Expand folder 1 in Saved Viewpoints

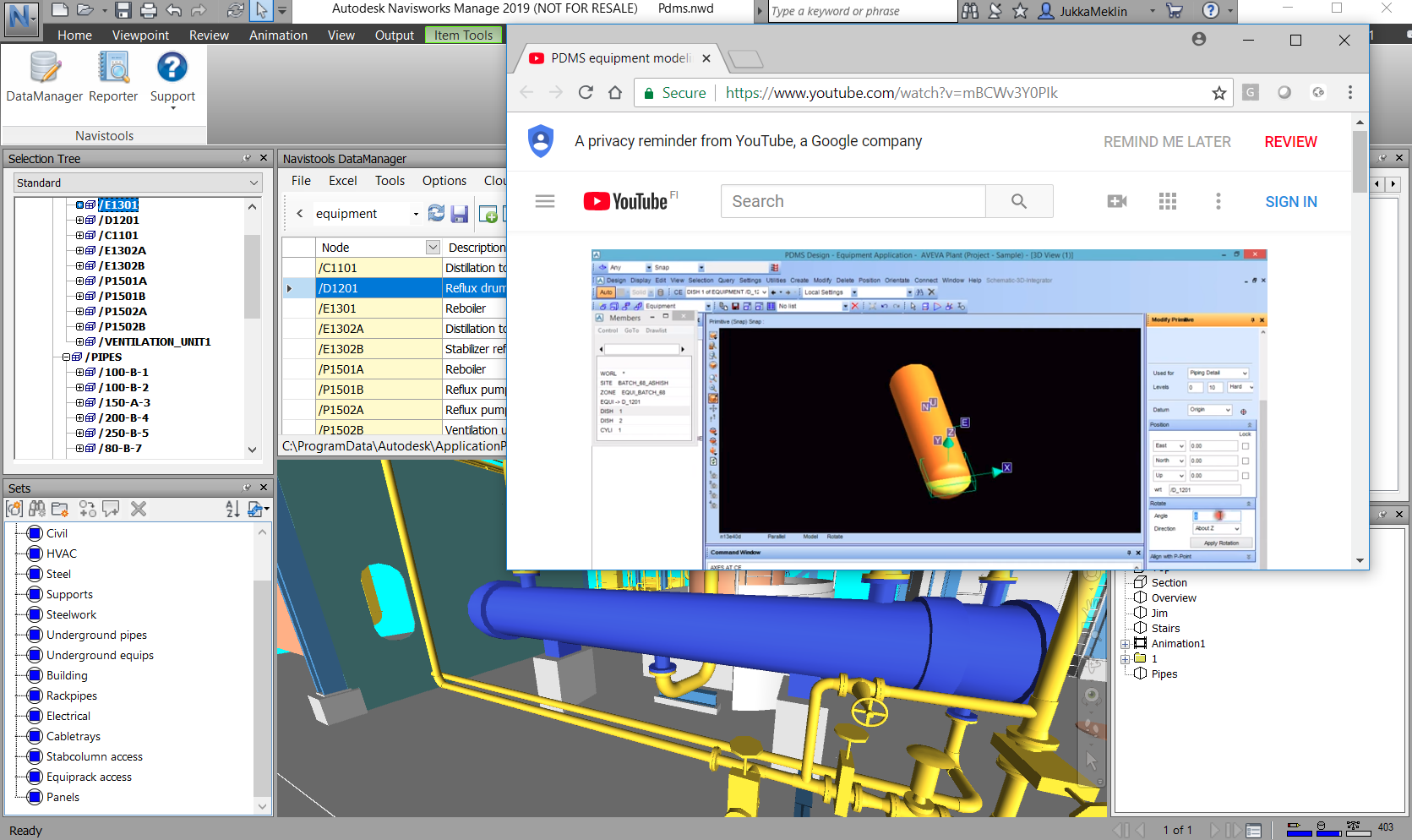click(1126, 659)
